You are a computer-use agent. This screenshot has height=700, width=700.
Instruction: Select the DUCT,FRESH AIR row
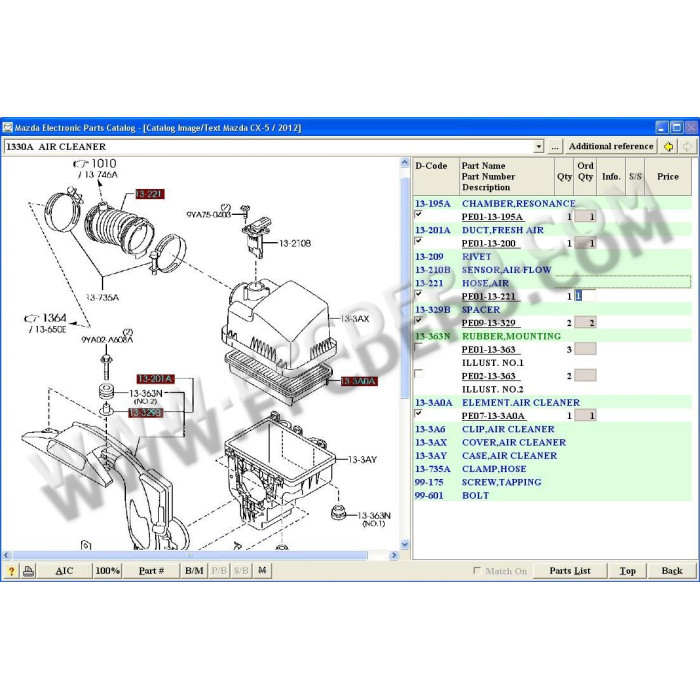552,230
